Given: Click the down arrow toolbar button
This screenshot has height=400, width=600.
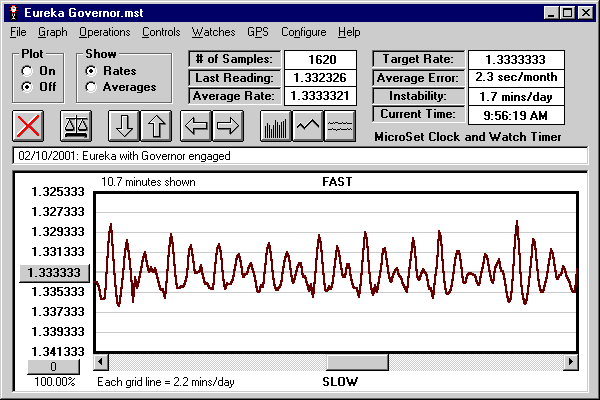Looking at the screenshot, I should pos(124,126).
